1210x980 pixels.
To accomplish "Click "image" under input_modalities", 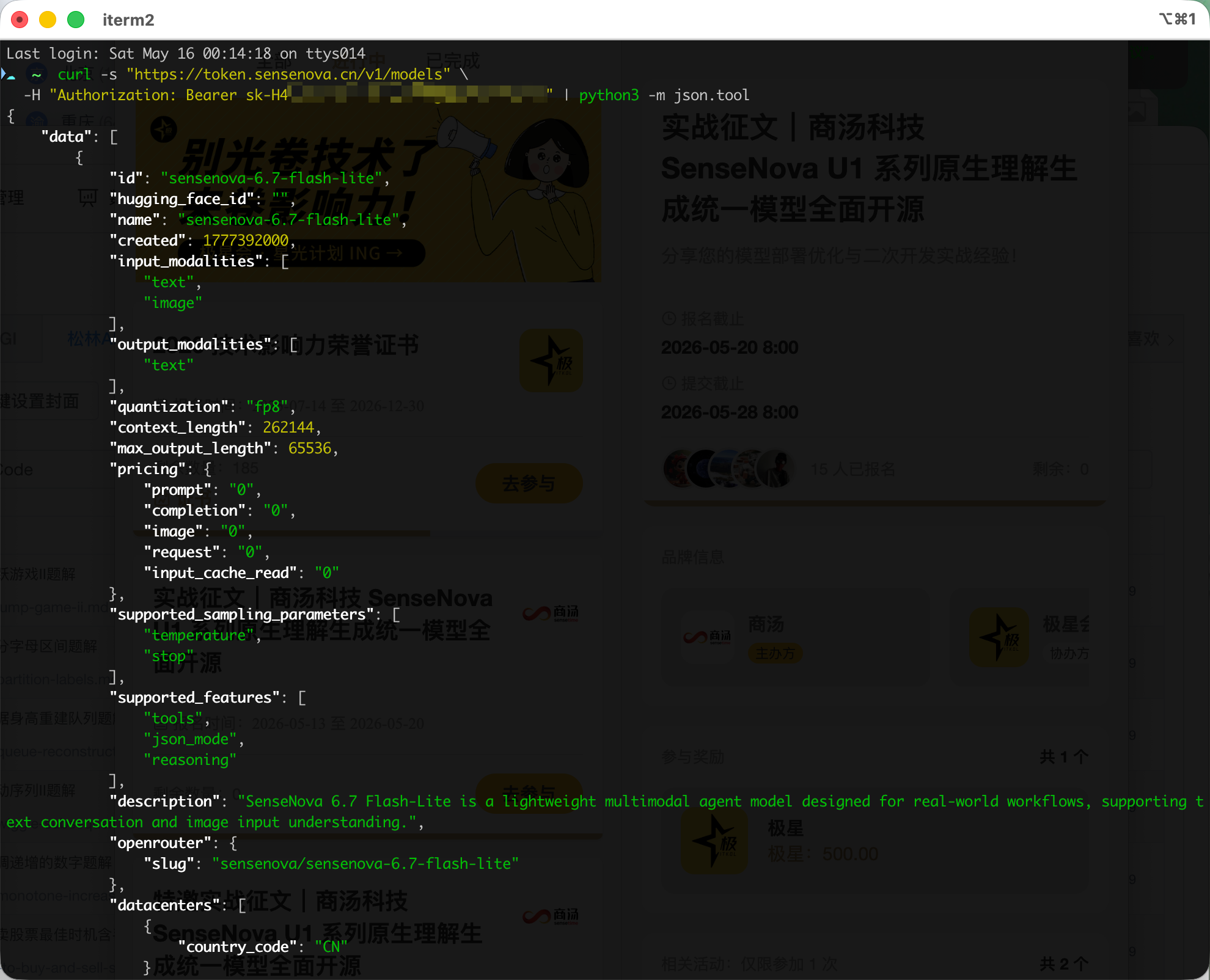I will (173, 303).
